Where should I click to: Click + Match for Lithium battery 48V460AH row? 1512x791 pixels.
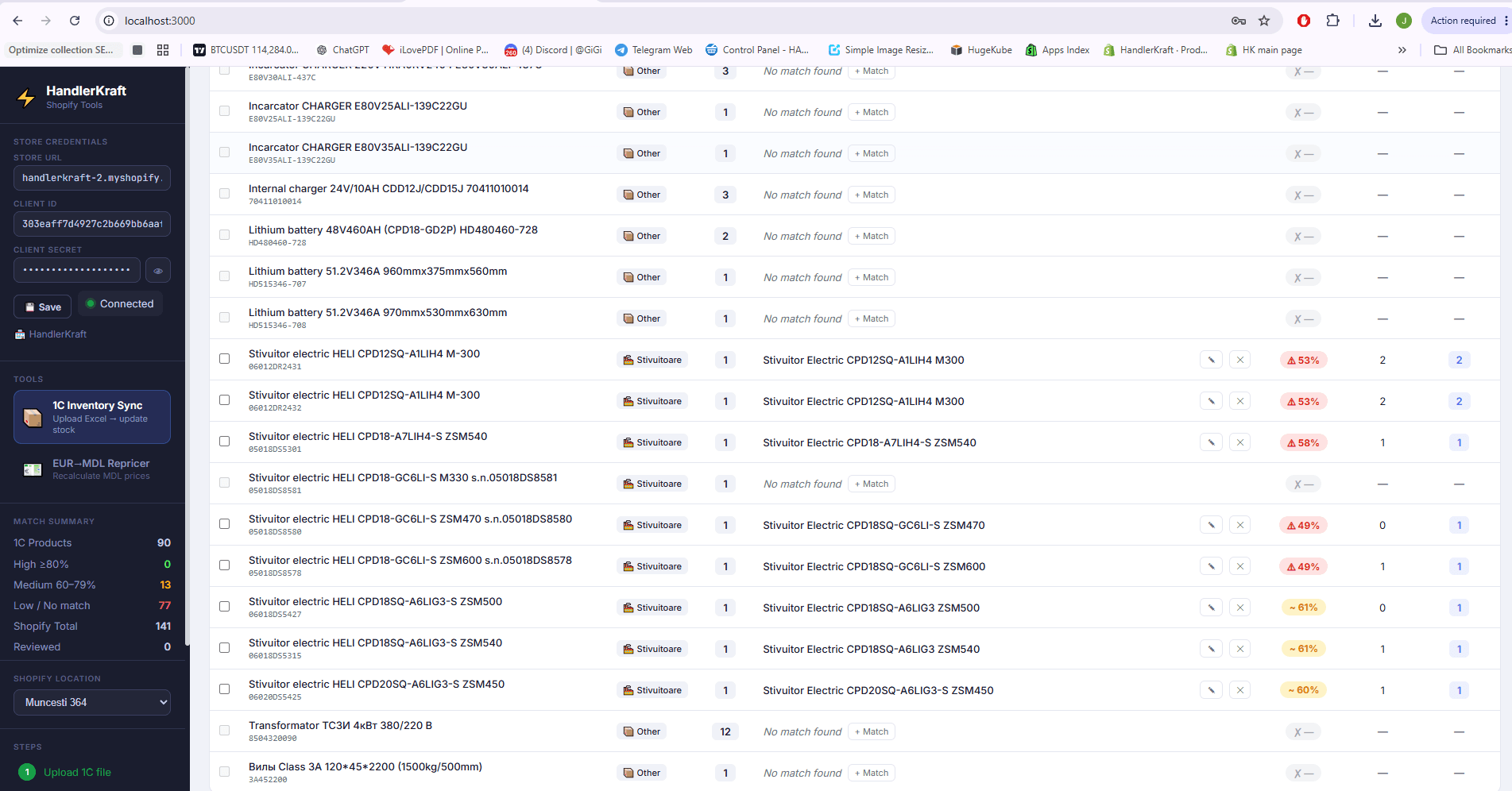[872, 236]
